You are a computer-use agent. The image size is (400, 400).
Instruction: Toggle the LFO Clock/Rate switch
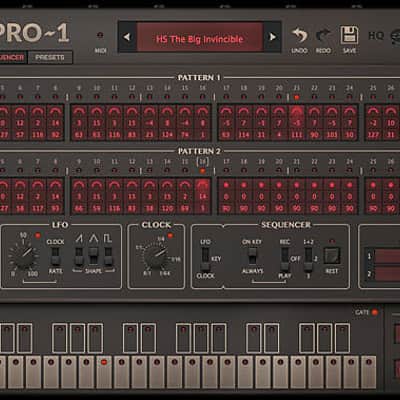coord(55,256)
